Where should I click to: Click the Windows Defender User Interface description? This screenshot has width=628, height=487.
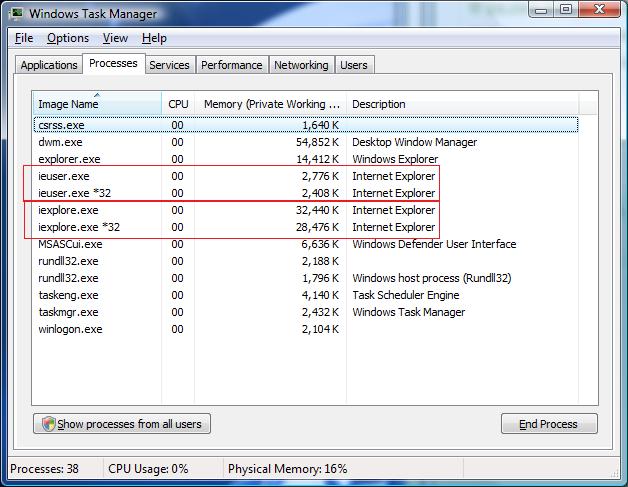(434, 244)
